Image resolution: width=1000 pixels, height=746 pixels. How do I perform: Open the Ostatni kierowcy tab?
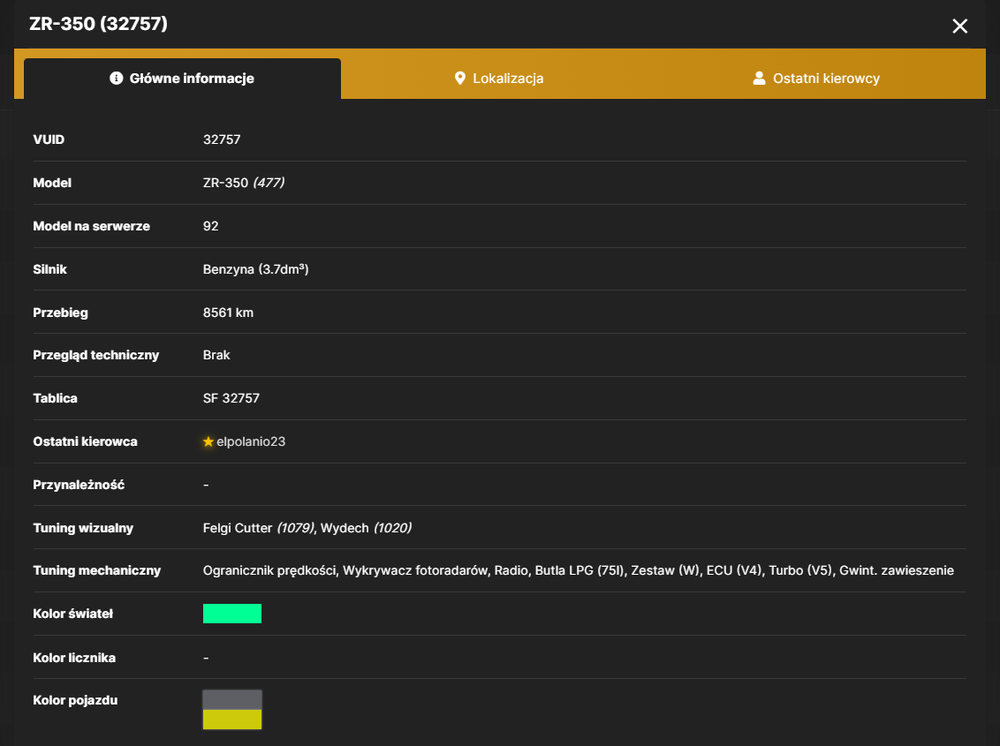pyautogui.click(x=816, y=78)
